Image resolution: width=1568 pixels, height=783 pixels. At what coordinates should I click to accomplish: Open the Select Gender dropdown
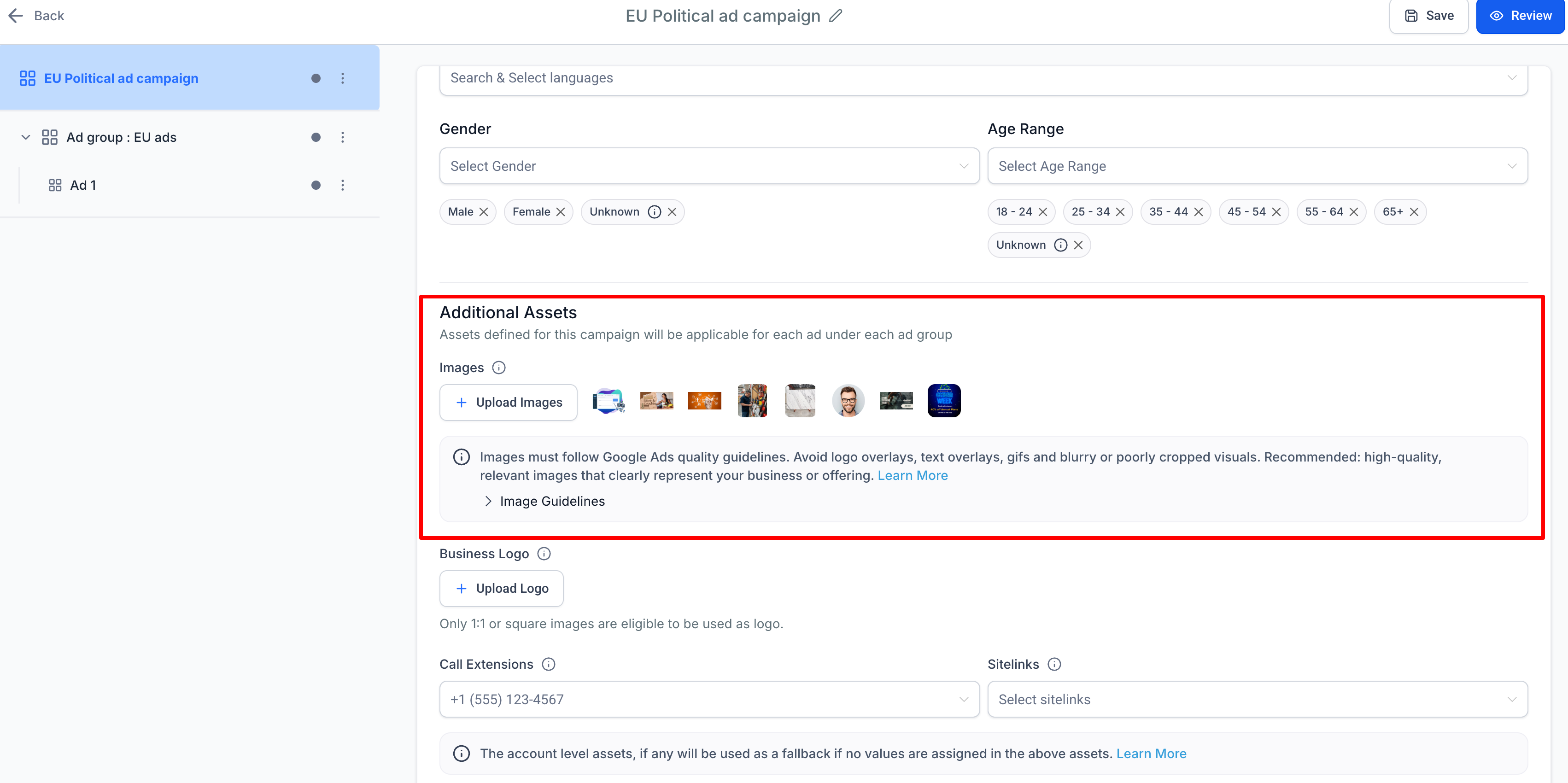(x=709, y=166)
